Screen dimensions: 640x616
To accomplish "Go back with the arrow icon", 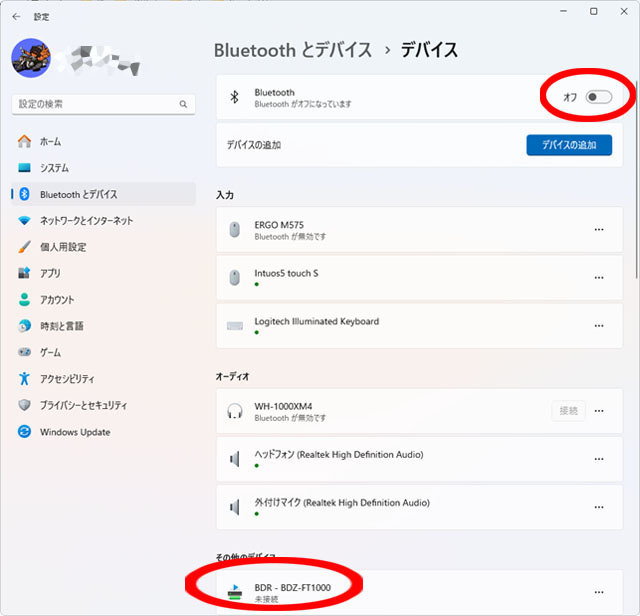I will coord(16,17).
